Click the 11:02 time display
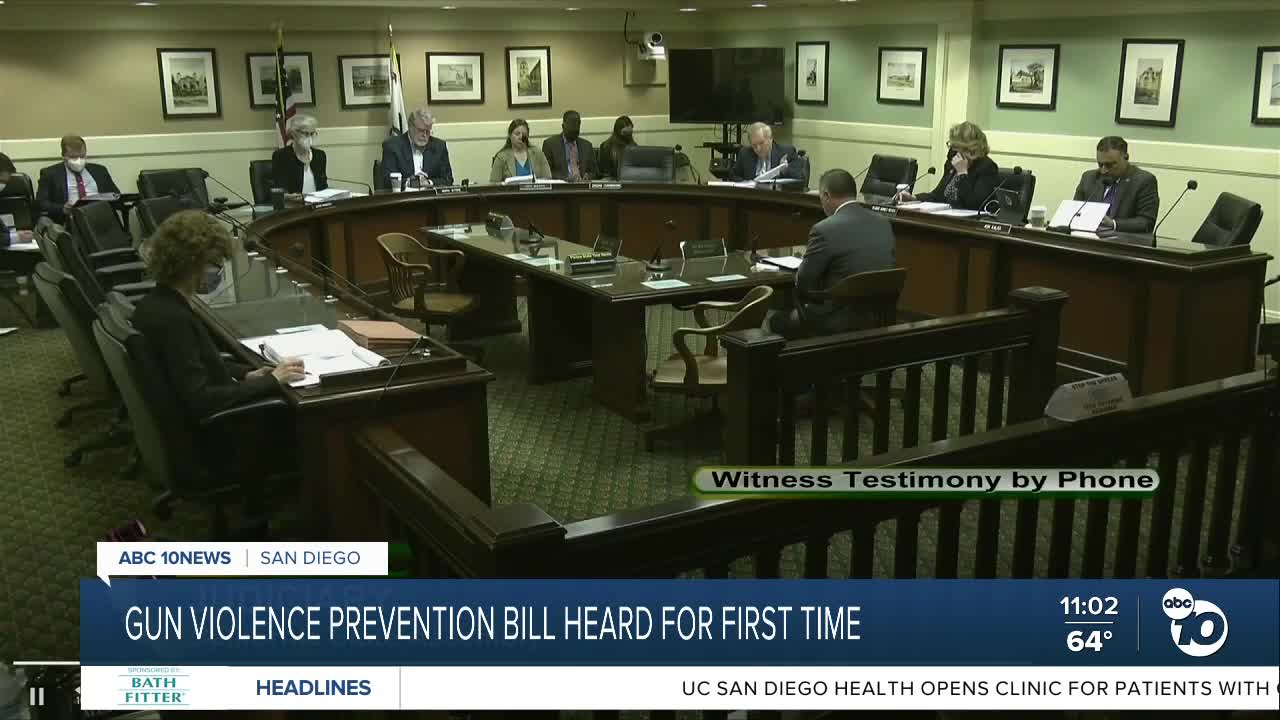Screen dimensions: 1280x720 click(x=1088, y=606)
